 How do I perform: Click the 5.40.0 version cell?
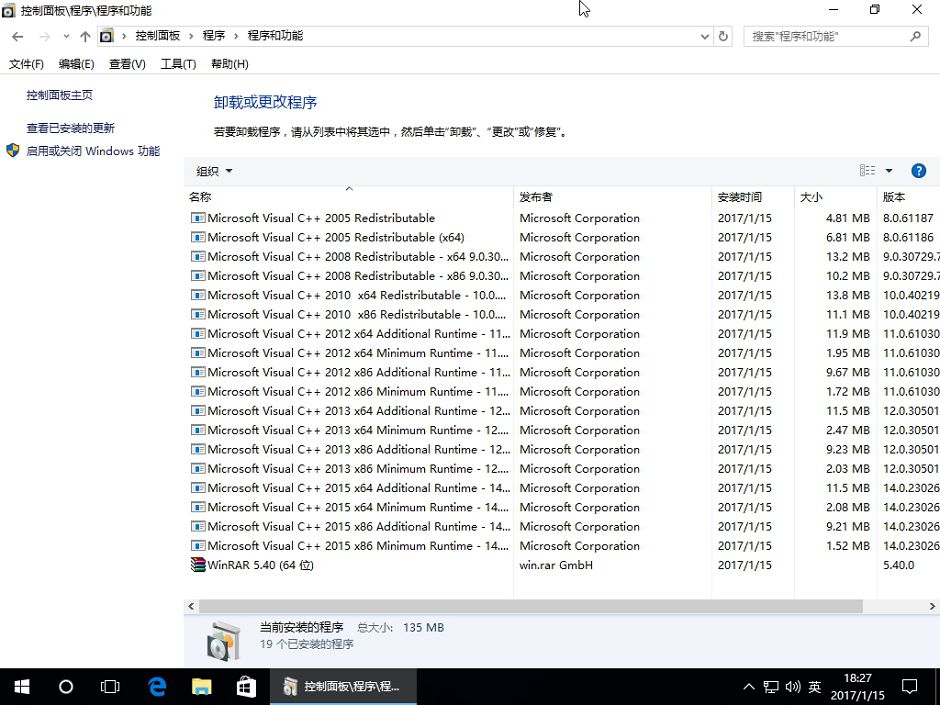(x=898, y=565)
